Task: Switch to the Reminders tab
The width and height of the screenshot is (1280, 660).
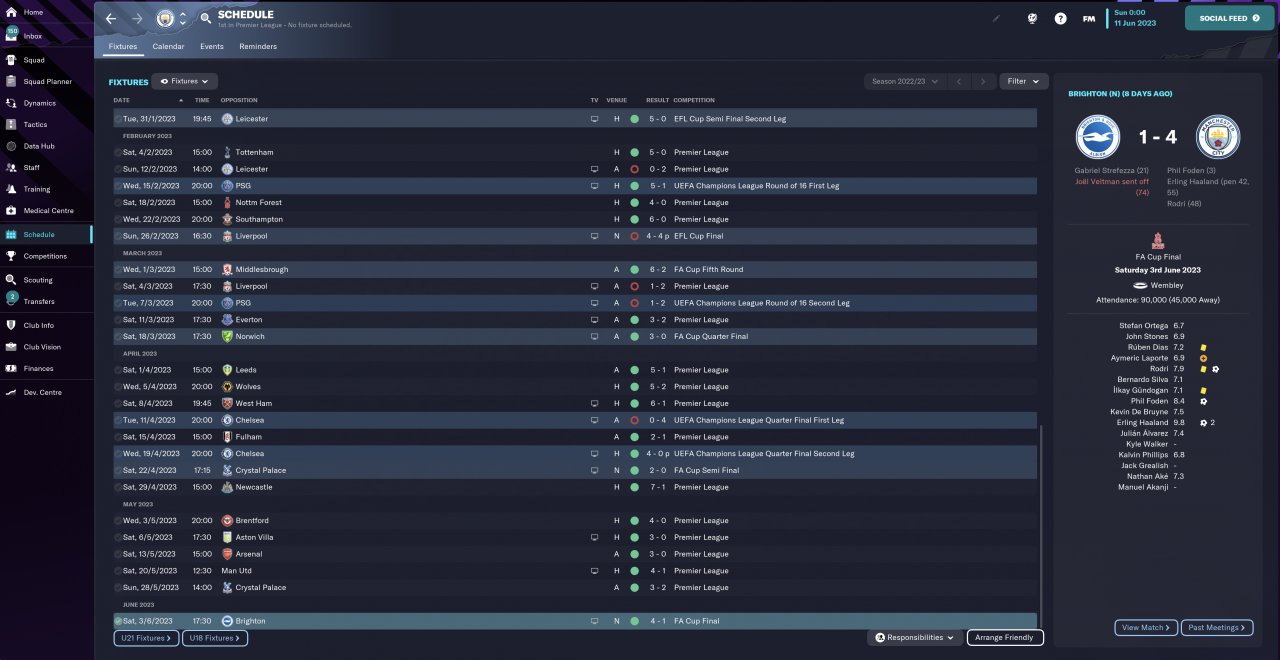Action: click(258, 46)
